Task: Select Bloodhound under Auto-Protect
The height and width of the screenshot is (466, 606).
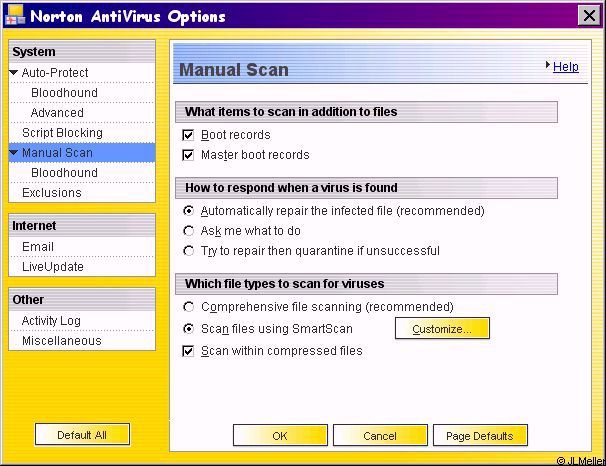Action: 64,93
